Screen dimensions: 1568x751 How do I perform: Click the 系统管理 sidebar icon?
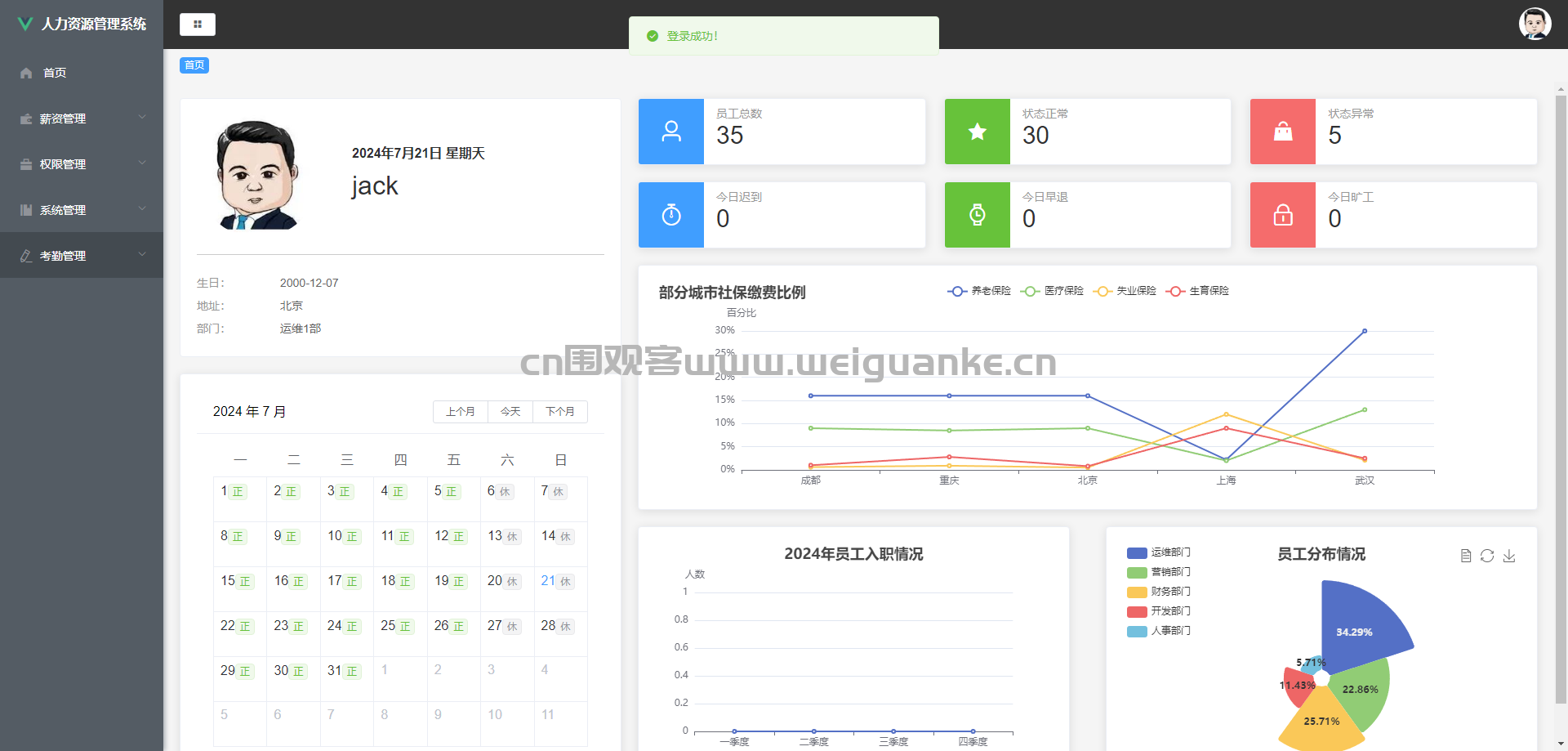coord(26,210)
